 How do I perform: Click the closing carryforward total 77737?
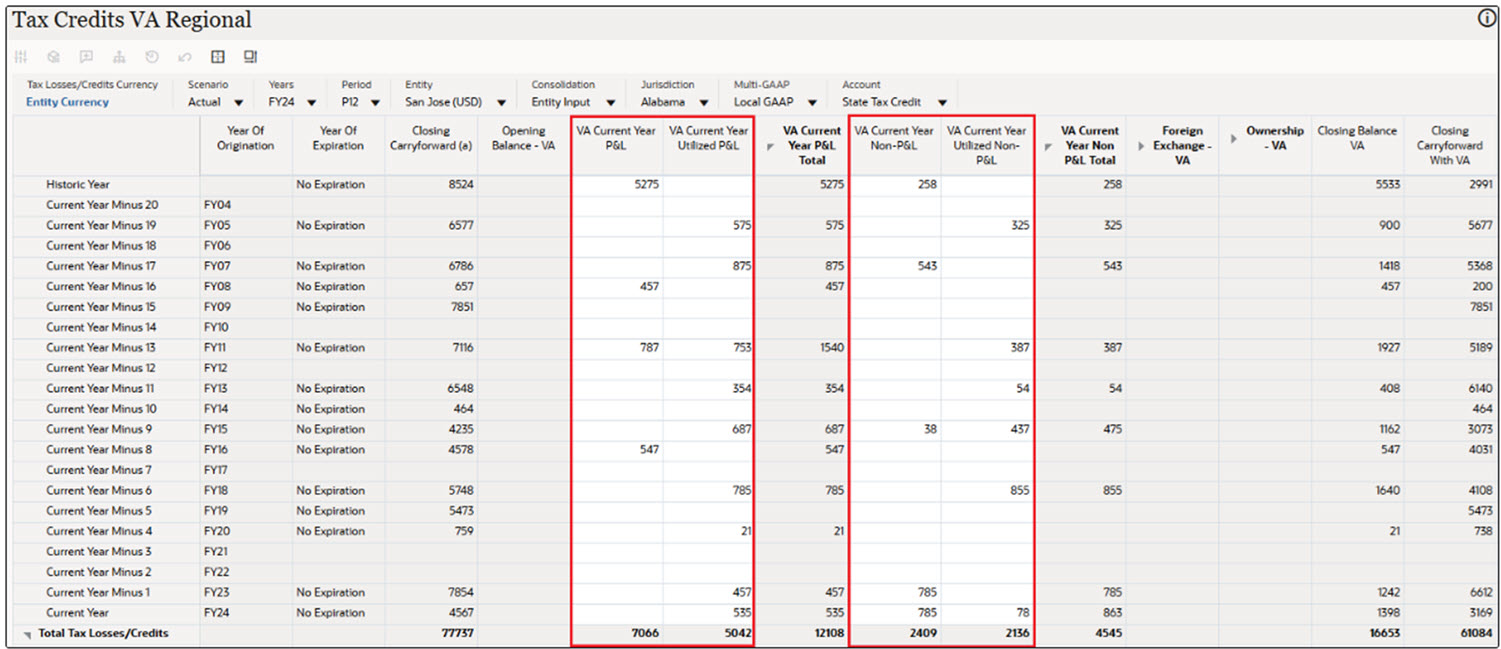[x=431, y=634]
